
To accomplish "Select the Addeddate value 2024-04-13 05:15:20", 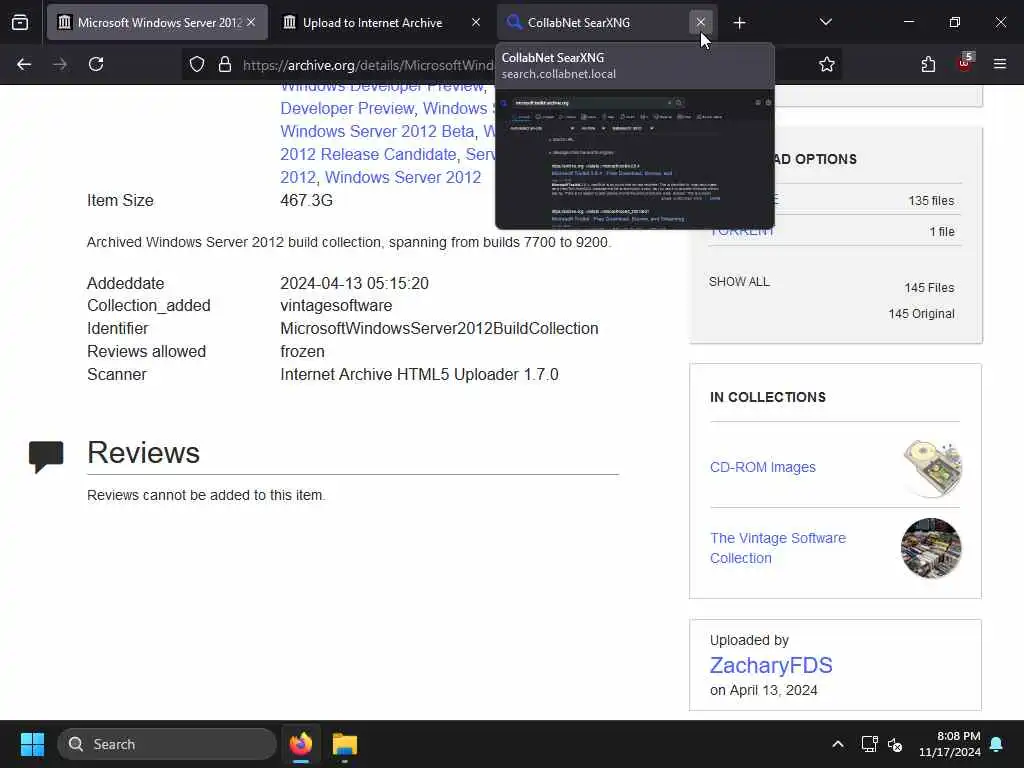I will 355,283.
